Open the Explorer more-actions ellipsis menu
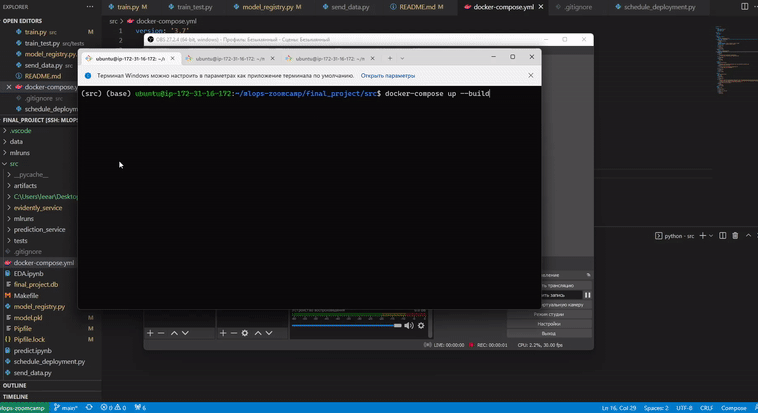Image resolution: width=758 pixels, height=413 pixels. pos(90,7)
